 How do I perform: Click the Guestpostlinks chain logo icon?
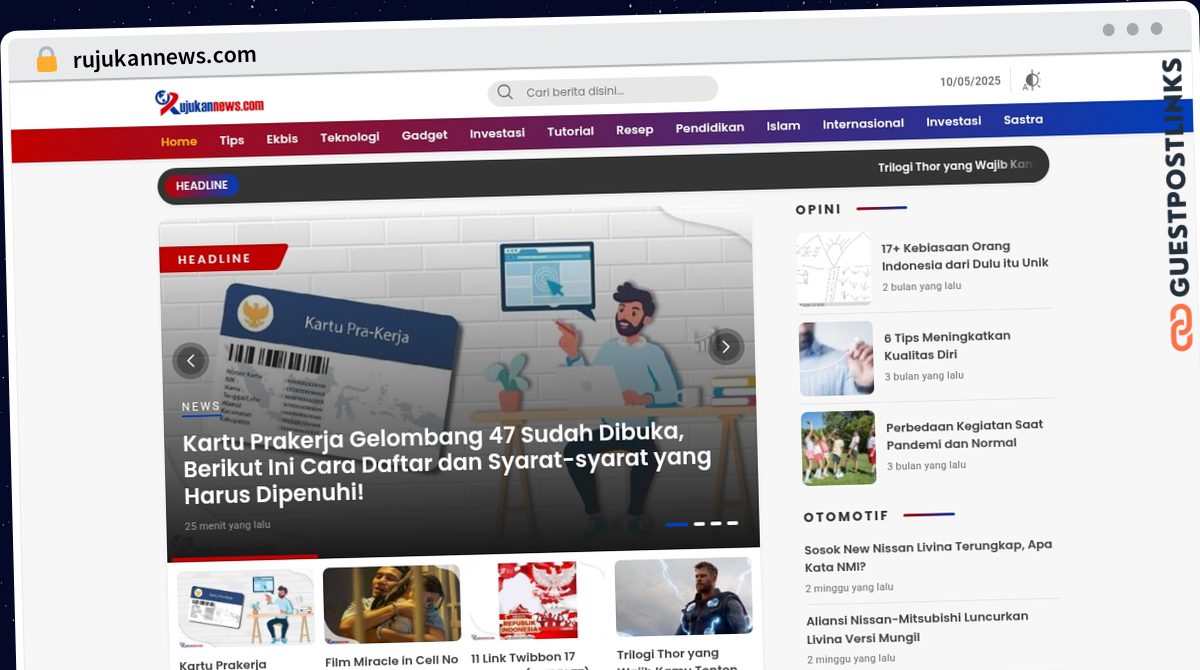[x=1181, y=327]
